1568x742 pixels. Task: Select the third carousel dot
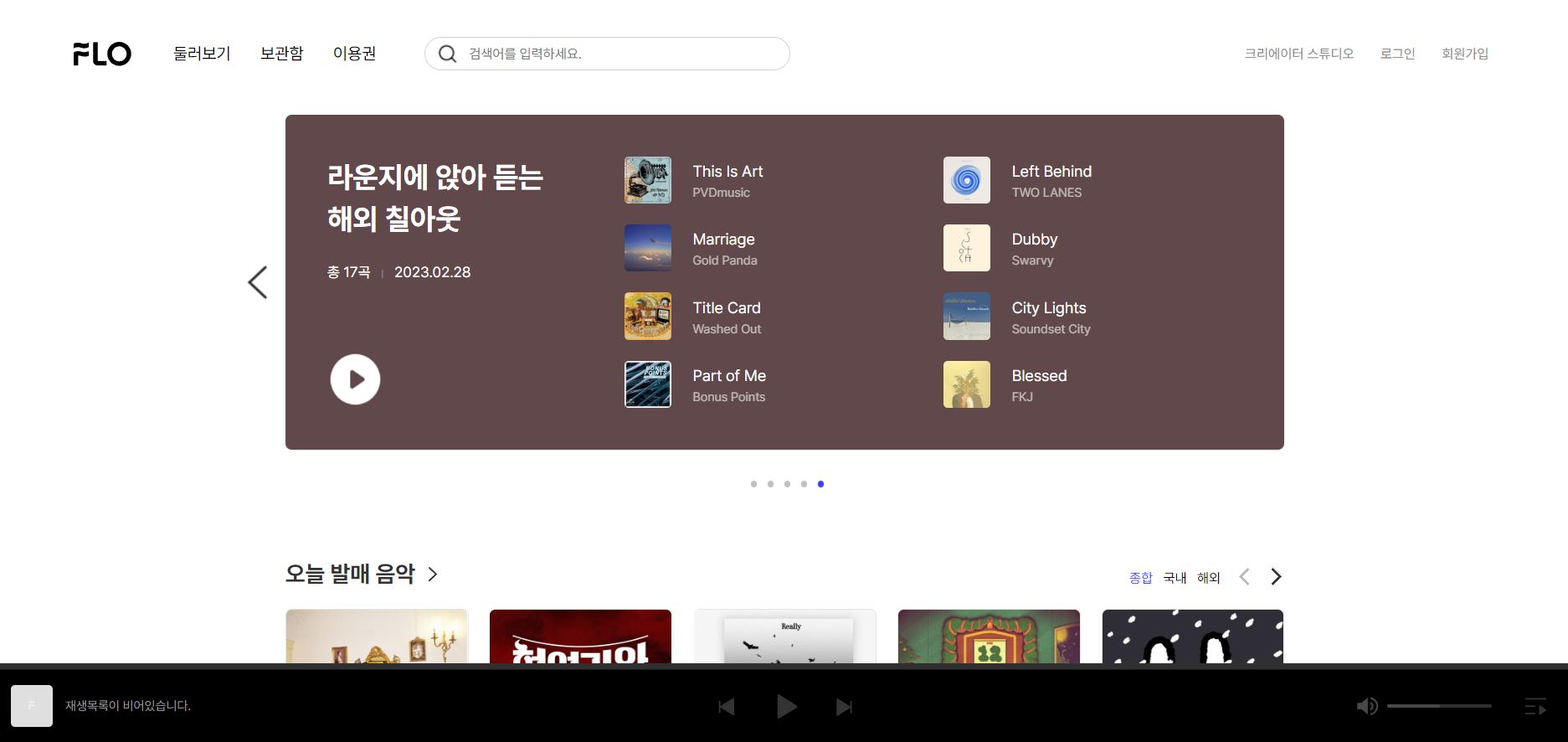(787, 484)
